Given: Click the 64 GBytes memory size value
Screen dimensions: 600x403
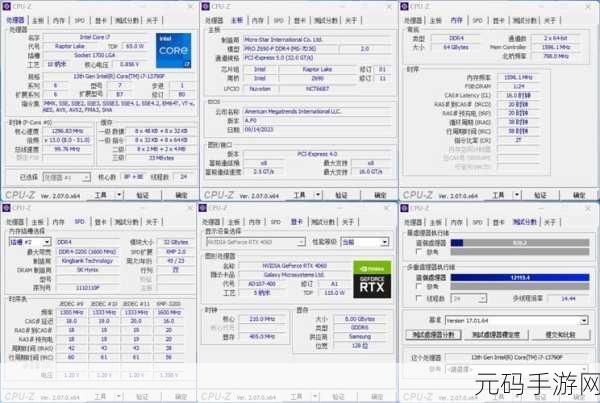Looking at the screenshot, I should pos(456,47).
